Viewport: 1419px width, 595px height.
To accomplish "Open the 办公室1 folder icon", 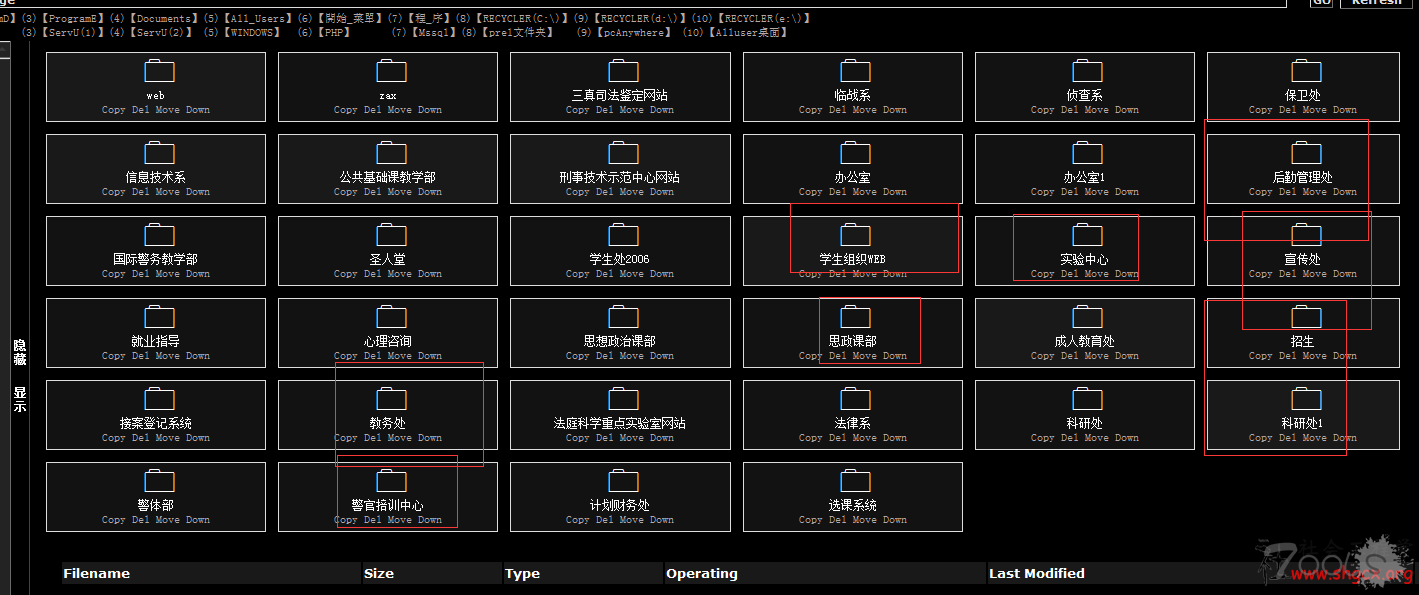I will [x=1087, y=153].
